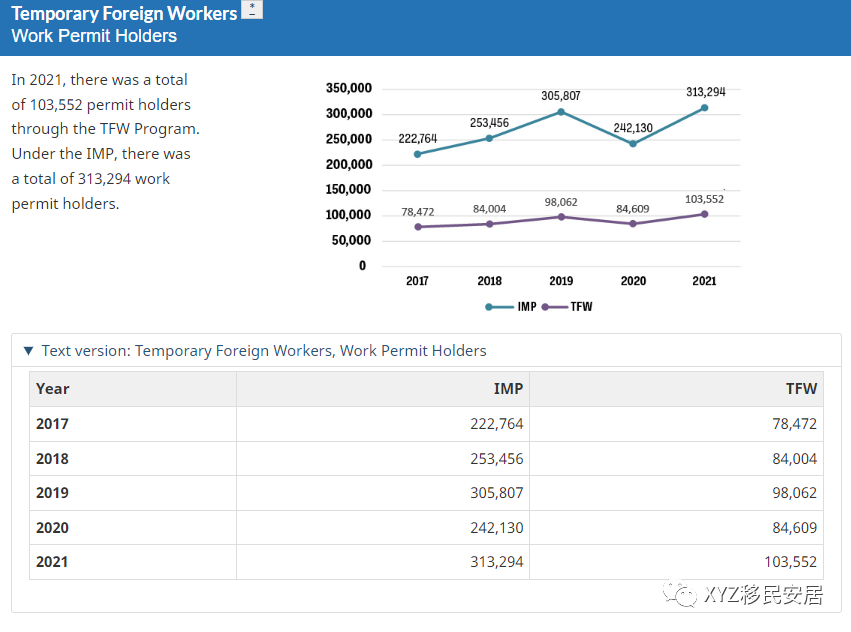Click the IMP 2020 data point 242,130
851x632 pixels.
633,144
